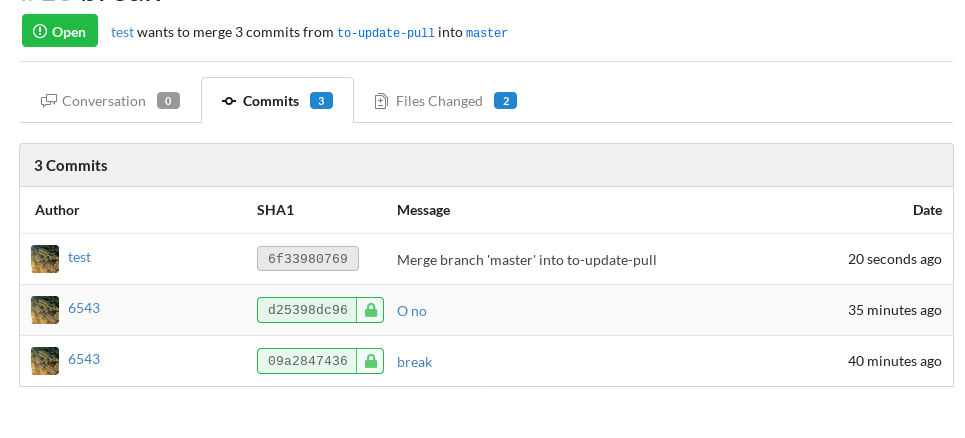Image resolution: width=965 pixels, height=438 pixels.
Task: Click the Conversation speech bubble icon
Action: 49,101
